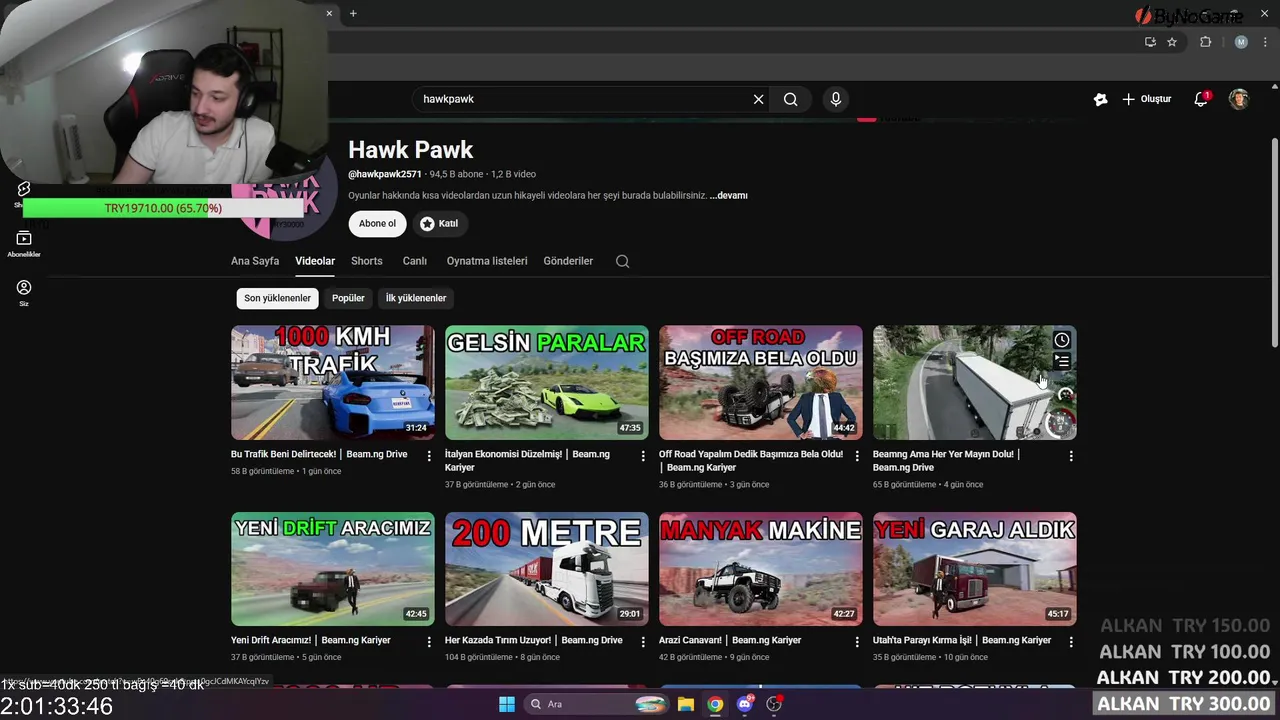Open Gelsin Paralar thumbnail

[547, 383]
